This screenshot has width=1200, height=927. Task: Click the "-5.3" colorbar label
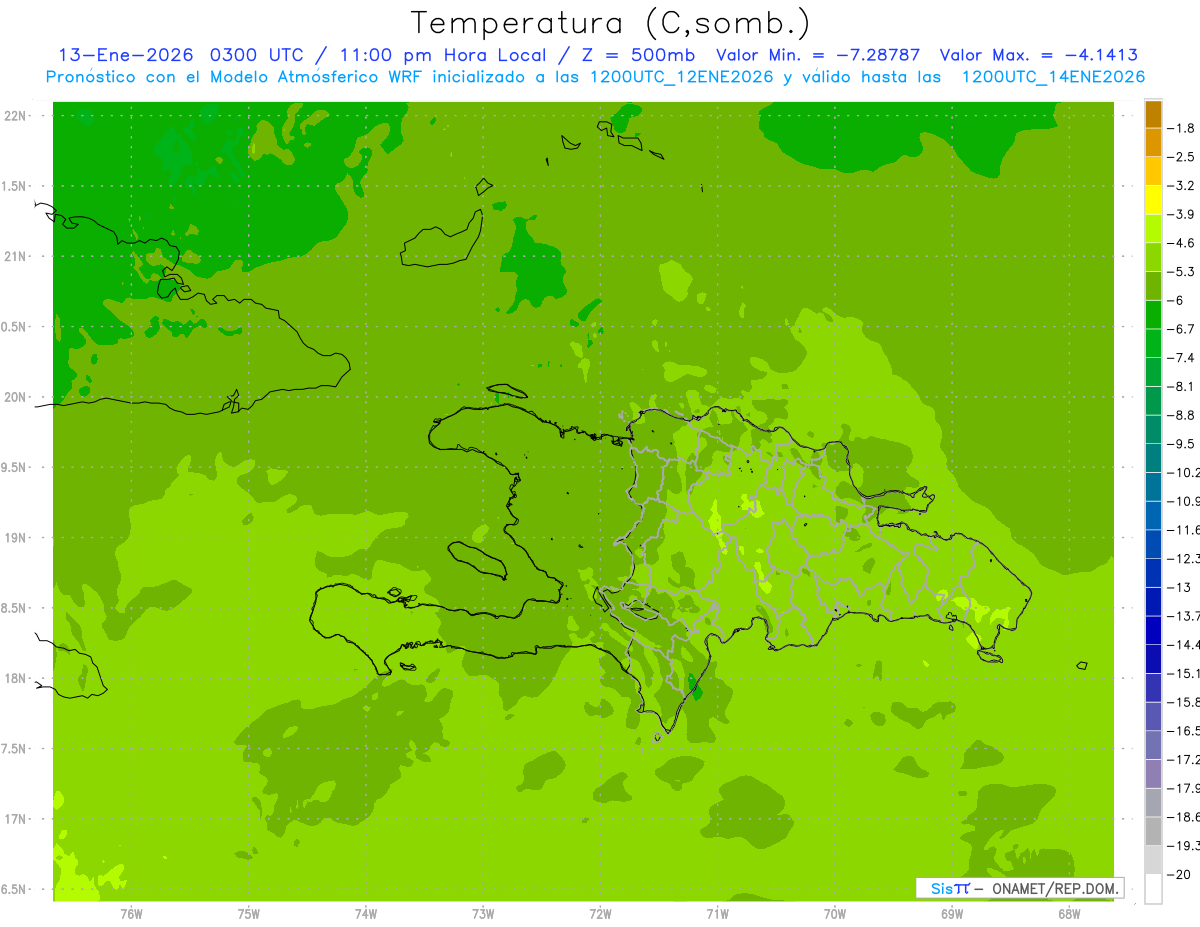[x=1181, y=272]
